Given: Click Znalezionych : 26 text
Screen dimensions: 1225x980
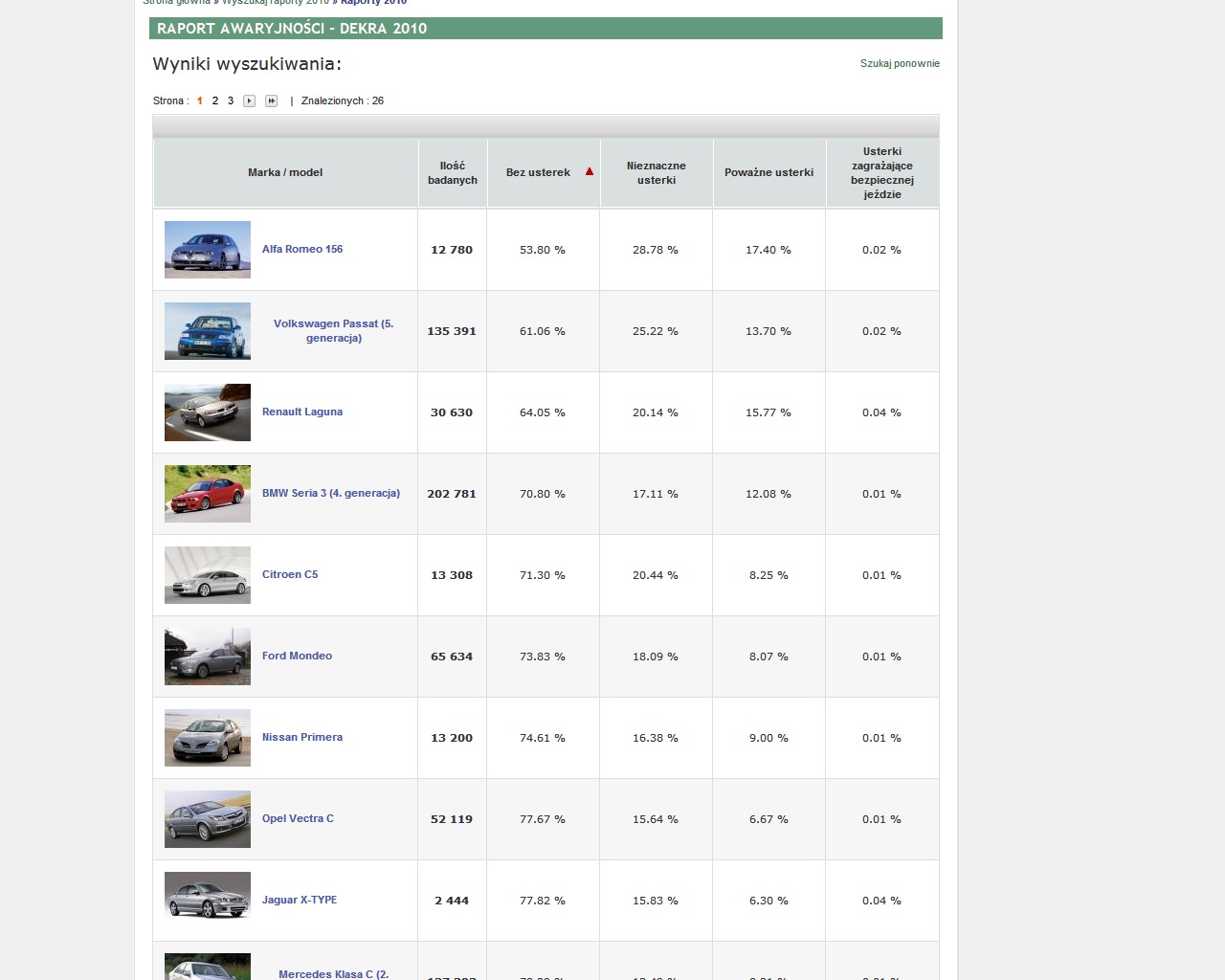Looking at the screenshot, I should pyautogui.click(x=343, y=100).
